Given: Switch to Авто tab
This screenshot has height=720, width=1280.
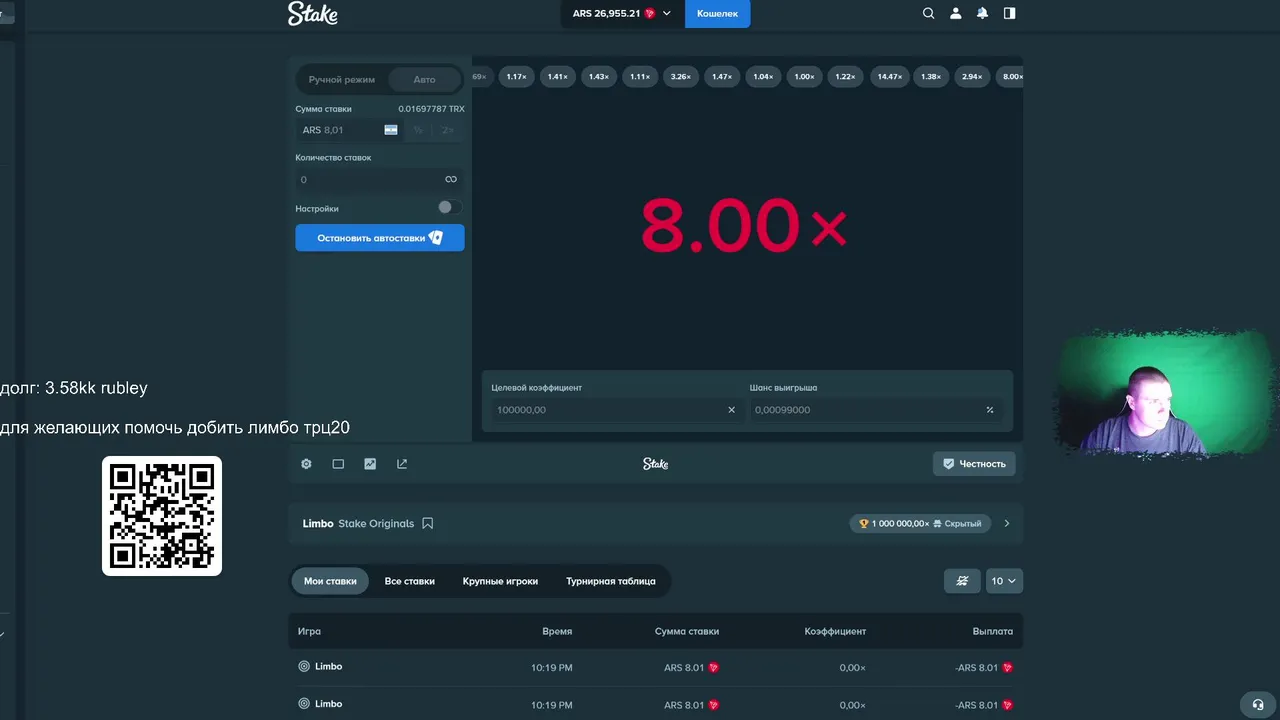Looking at the screenshot, I should pos(424,79).
